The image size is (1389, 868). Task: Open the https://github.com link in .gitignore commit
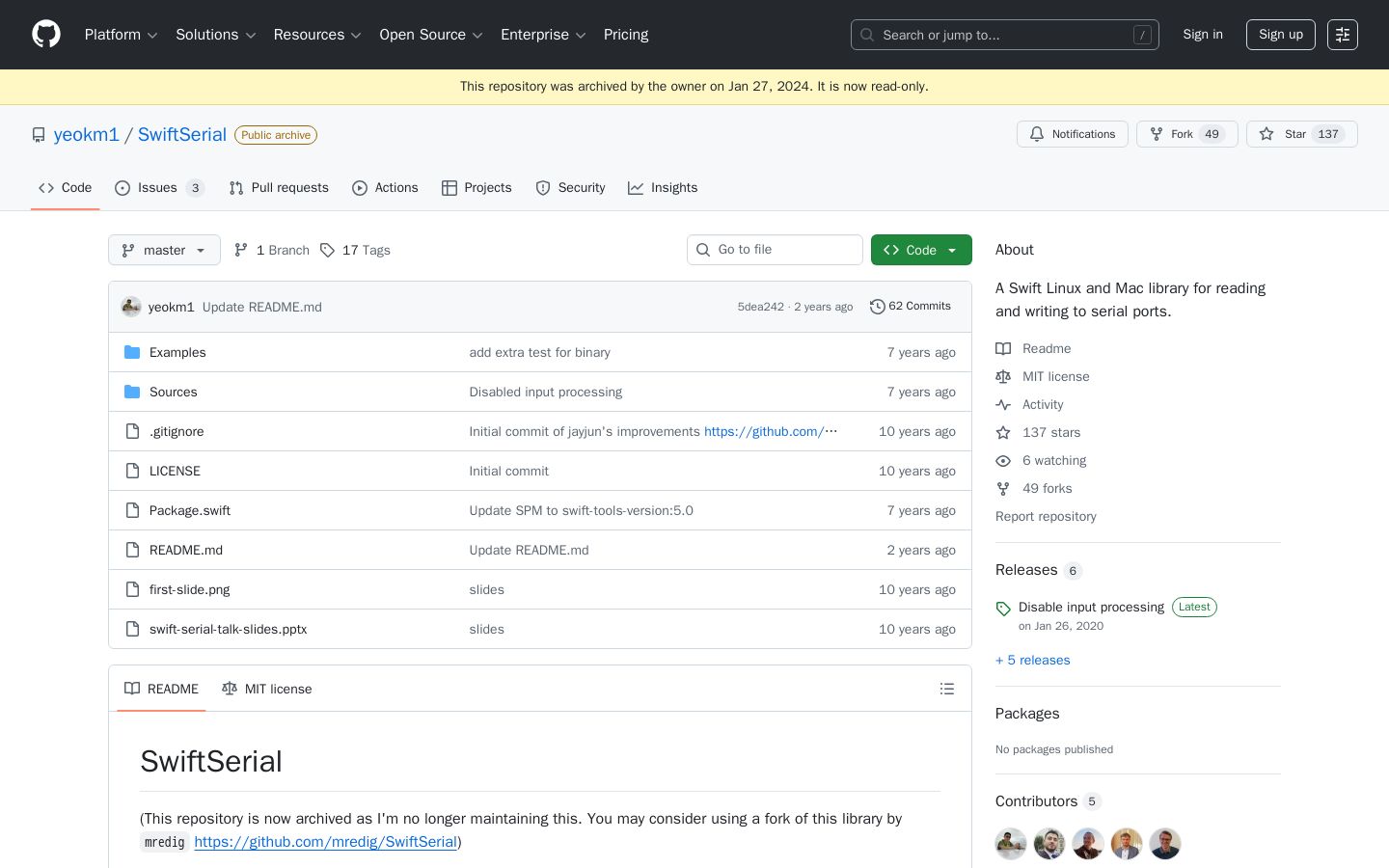[x=771, y=431]
